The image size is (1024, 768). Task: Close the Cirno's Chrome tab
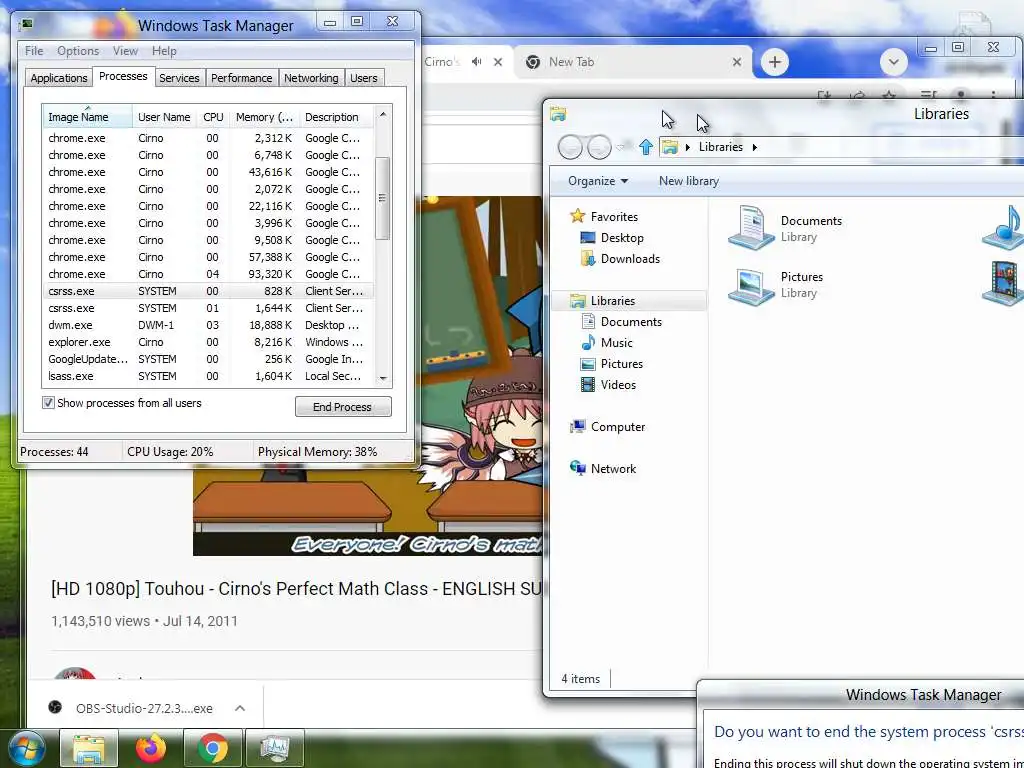pyautogui.click(x=498, y=62)
